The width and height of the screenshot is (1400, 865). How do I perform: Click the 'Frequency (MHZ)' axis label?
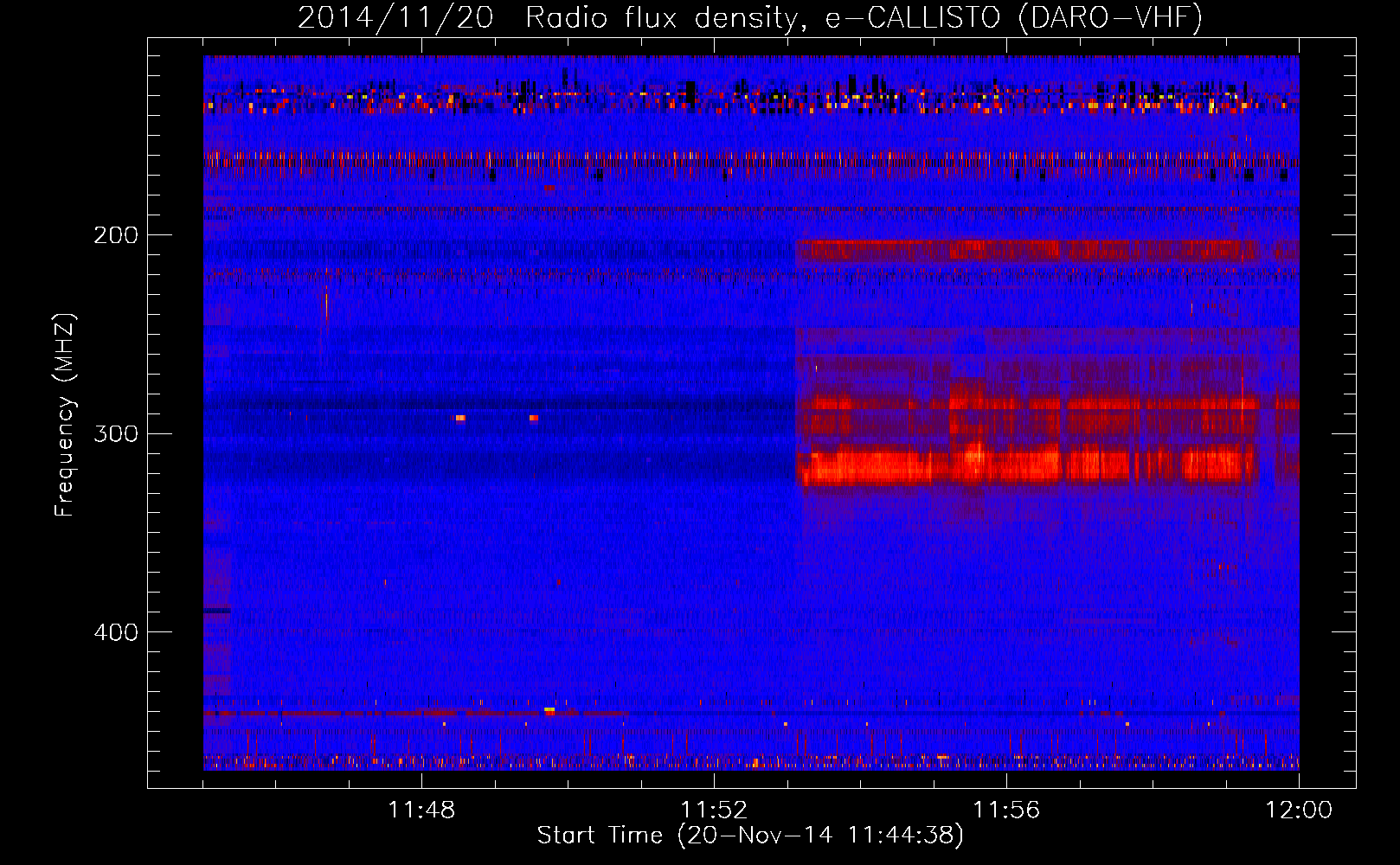pyautogui.click(x=65, y=415)
